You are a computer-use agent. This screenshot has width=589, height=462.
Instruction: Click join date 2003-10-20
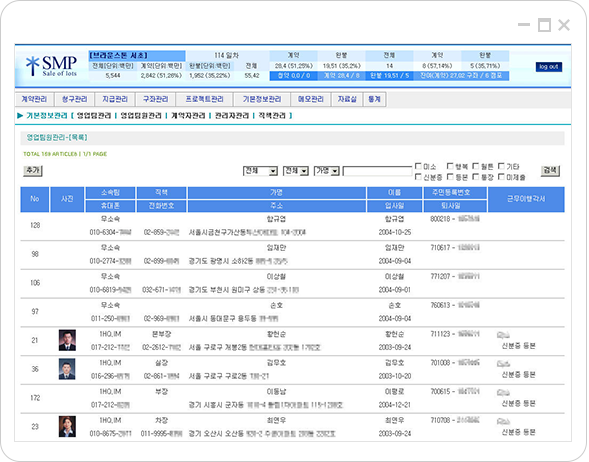(x=395, y=376)
